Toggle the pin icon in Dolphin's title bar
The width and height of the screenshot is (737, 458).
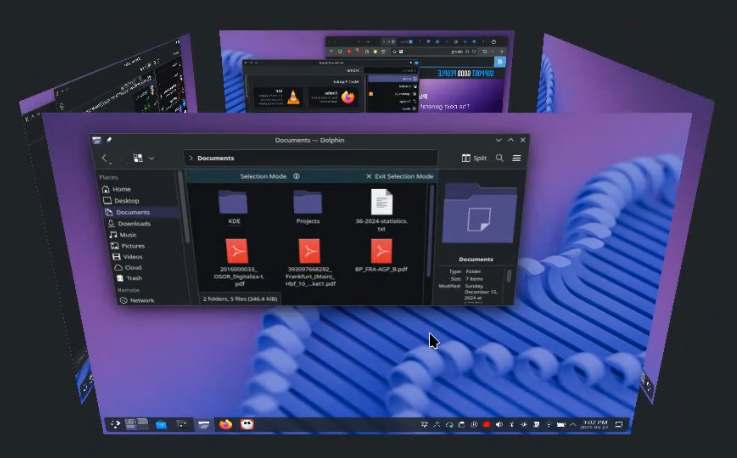pyautogui.click(x=109, y=140)
